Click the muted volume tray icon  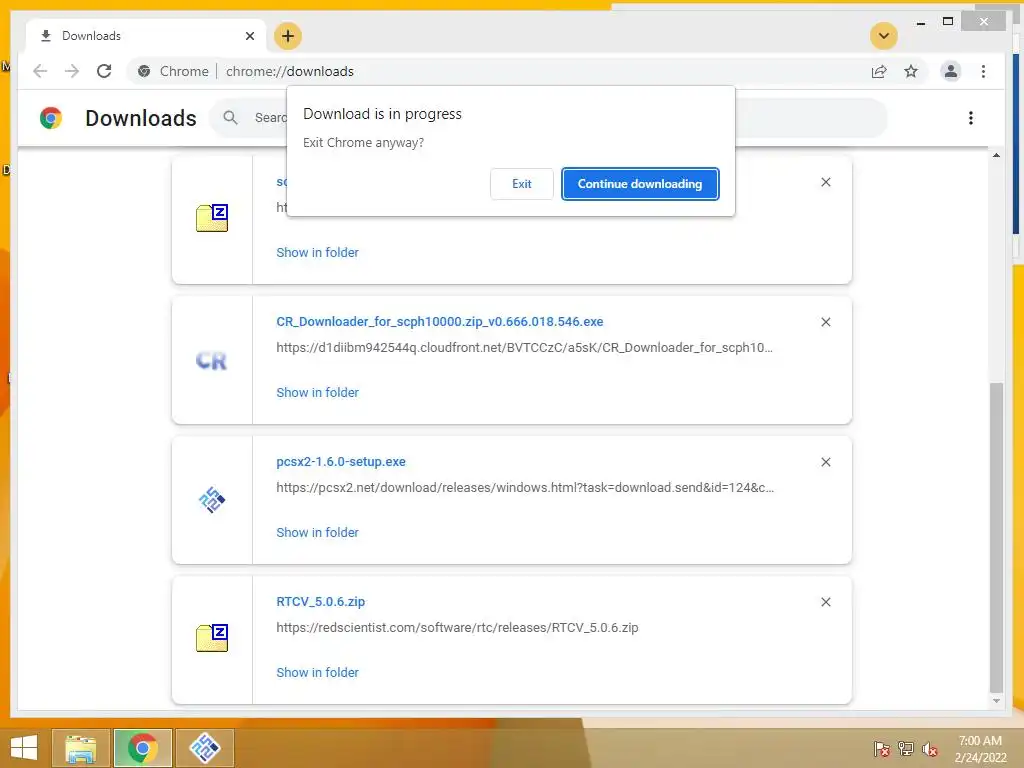929,749
